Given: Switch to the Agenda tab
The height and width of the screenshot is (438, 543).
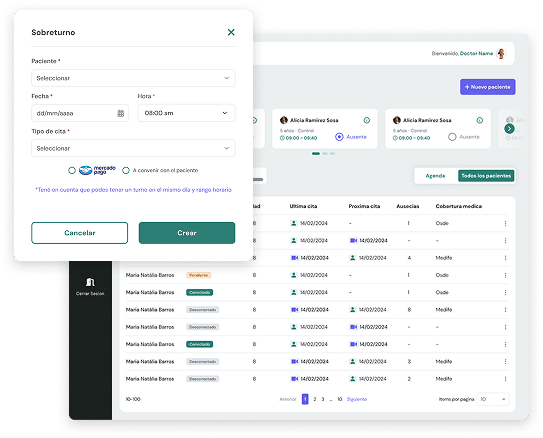Looking at the screenshot, I should (x=435, y=176).
